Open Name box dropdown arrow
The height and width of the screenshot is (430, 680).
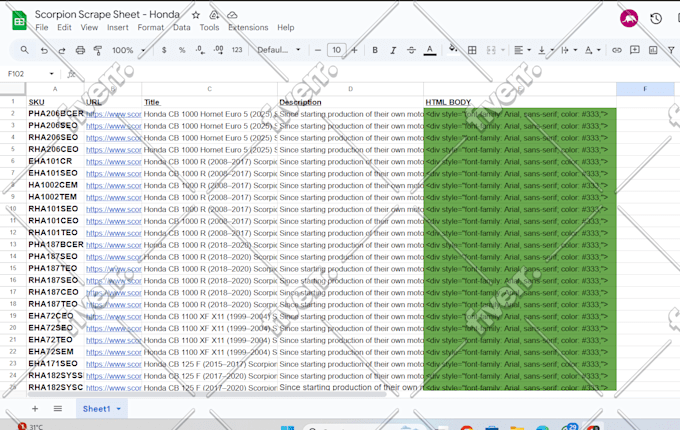pyautogui.click(x=52, y=74)
